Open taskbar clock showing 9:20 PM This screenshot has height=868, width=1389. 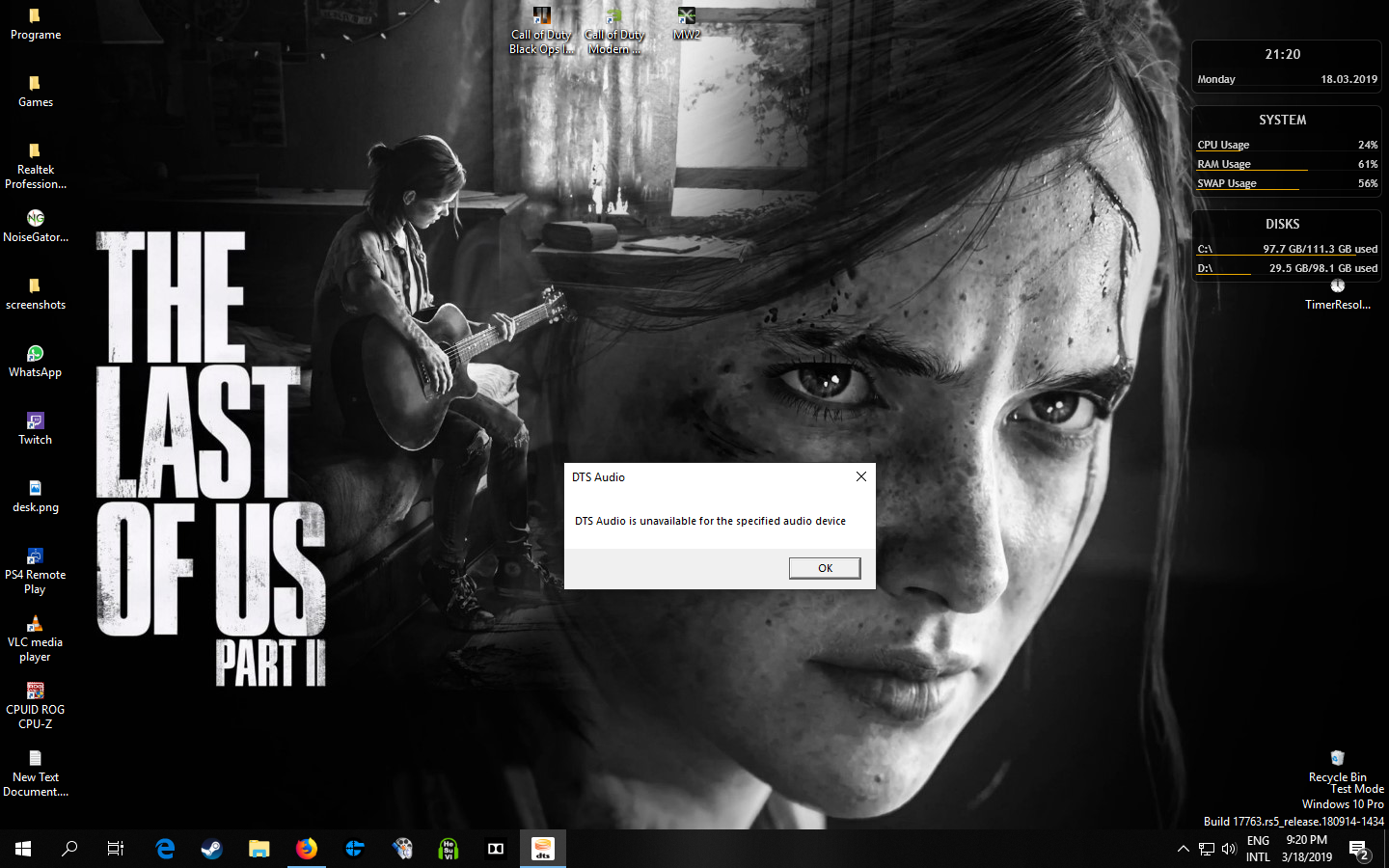(x=1307, y=849)
